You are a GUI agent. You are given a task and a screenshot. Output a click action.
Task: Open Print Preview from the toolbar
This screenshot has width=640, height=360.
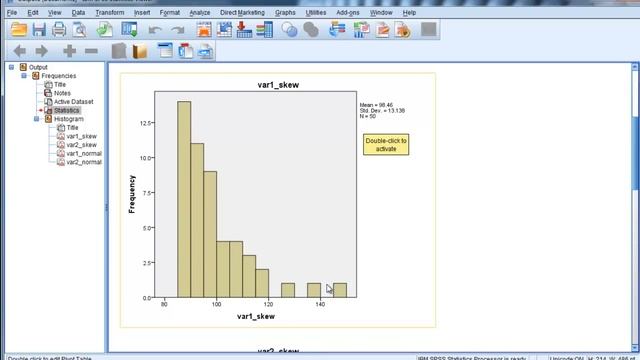pos(80,30)
